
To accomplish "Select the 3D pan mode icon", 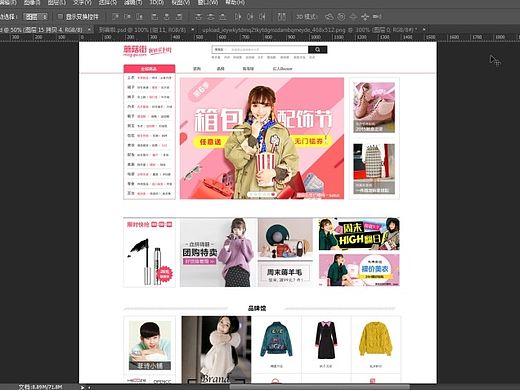I will click(x=353, y=16).
